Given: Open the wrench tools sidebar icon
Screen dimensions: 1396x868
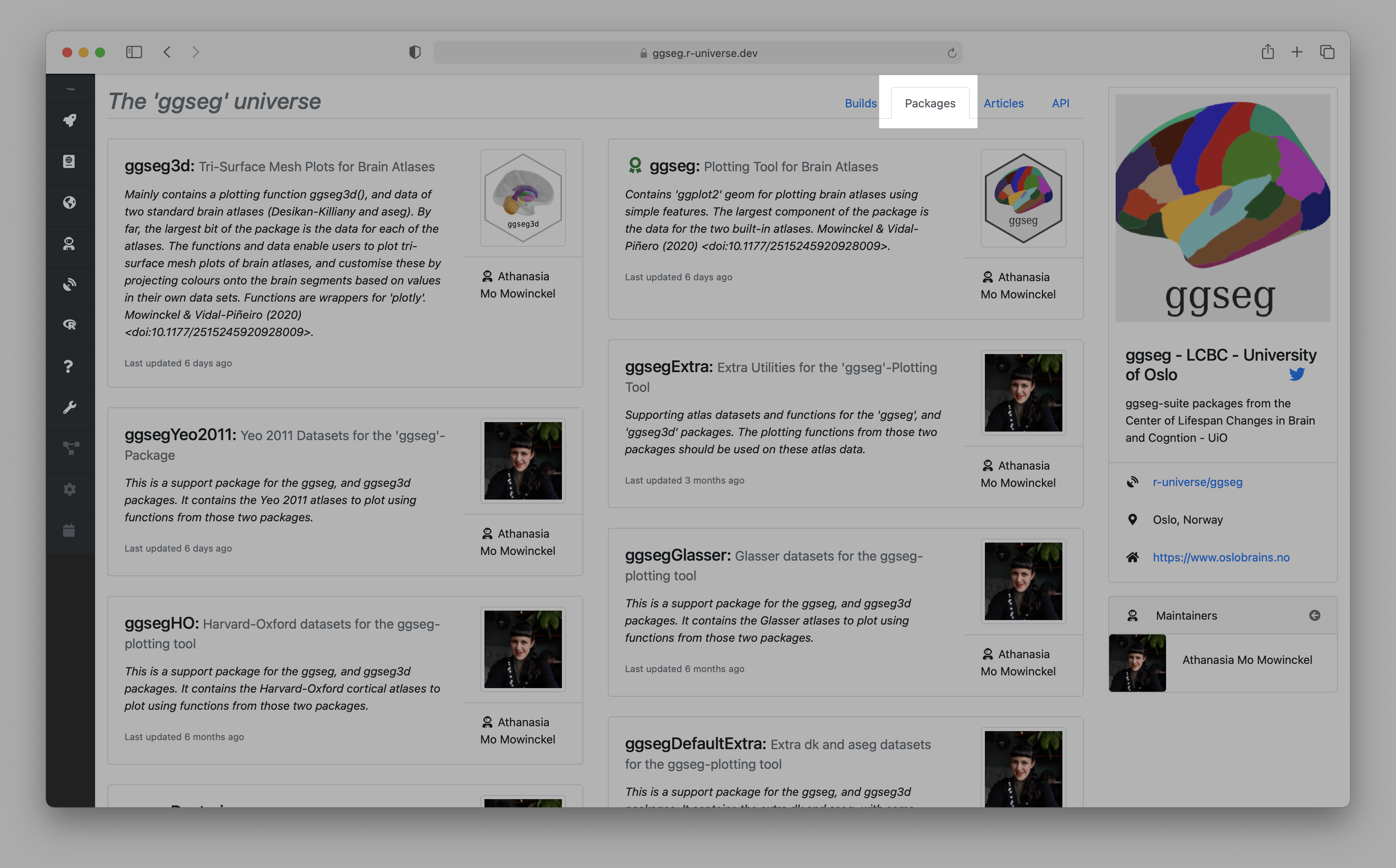Looking at the screenshot, I should tap(69, 408).
